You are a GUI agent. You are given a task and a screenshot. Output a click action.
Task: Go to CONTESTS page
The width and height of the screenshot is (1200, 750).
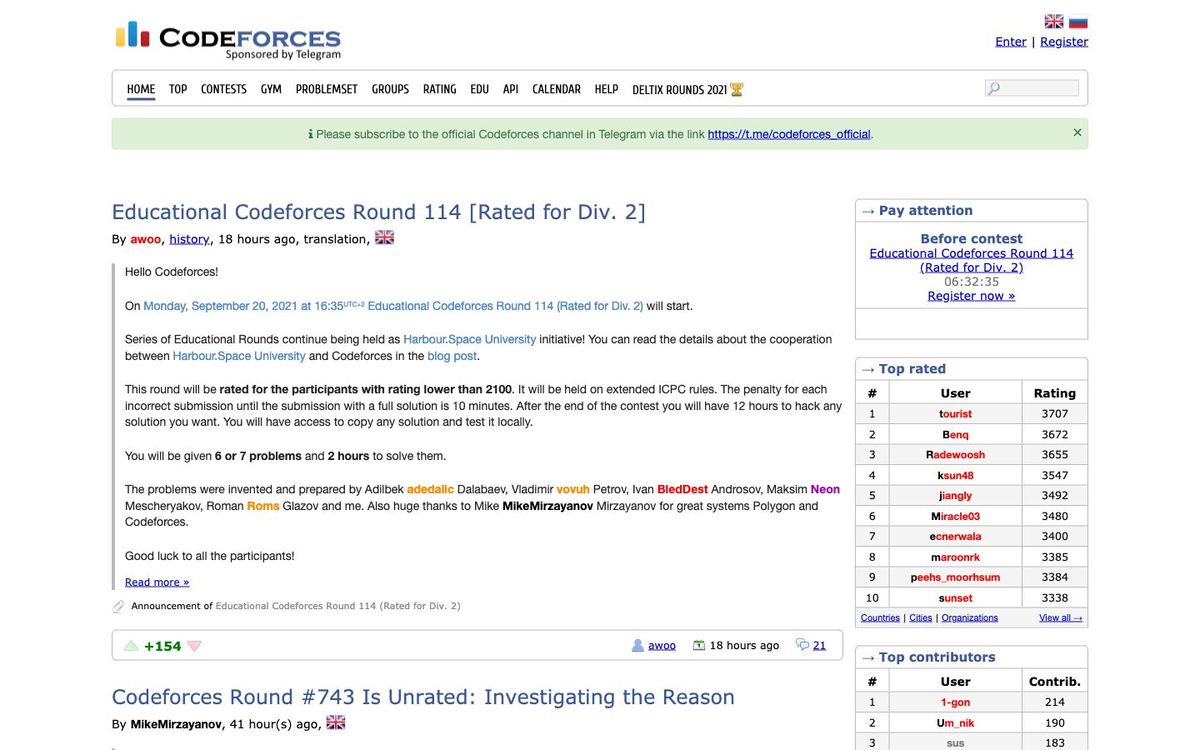(224, 89)
